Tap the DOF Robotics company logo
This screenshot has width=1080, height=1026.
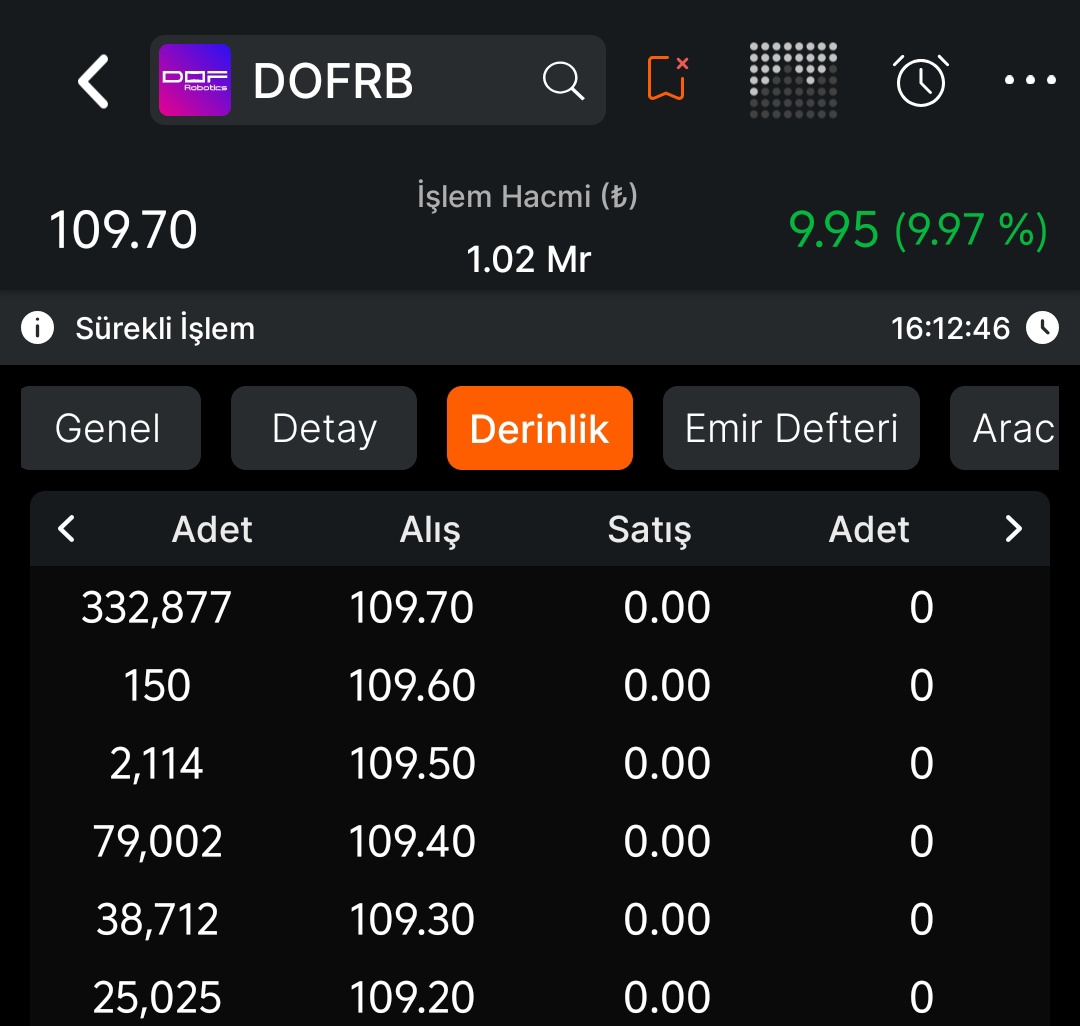pyautogui.click(x=193, y=81)
